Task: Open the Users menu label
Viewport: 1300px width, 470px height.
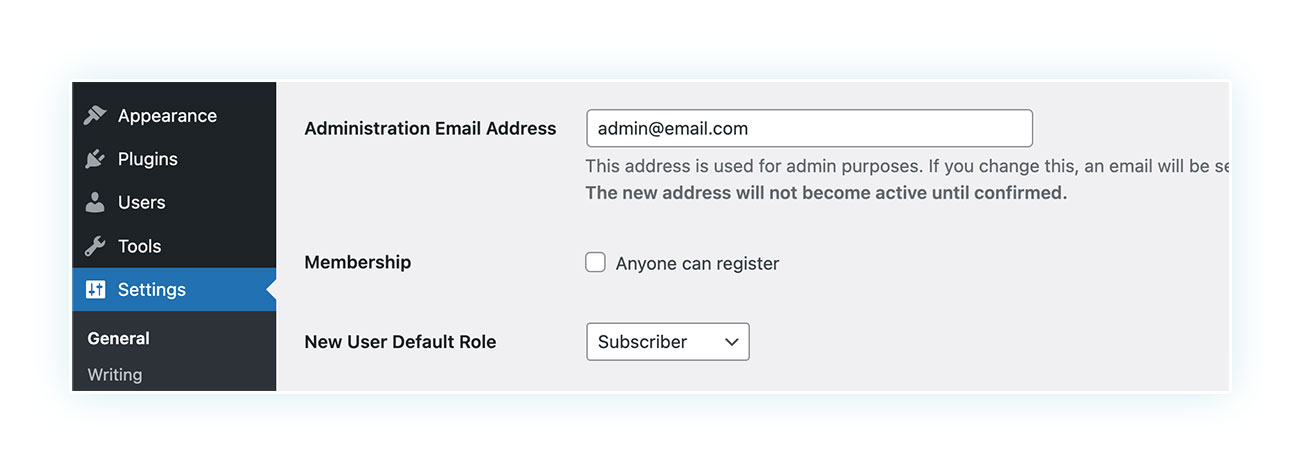Action: [x=142, y=202]
